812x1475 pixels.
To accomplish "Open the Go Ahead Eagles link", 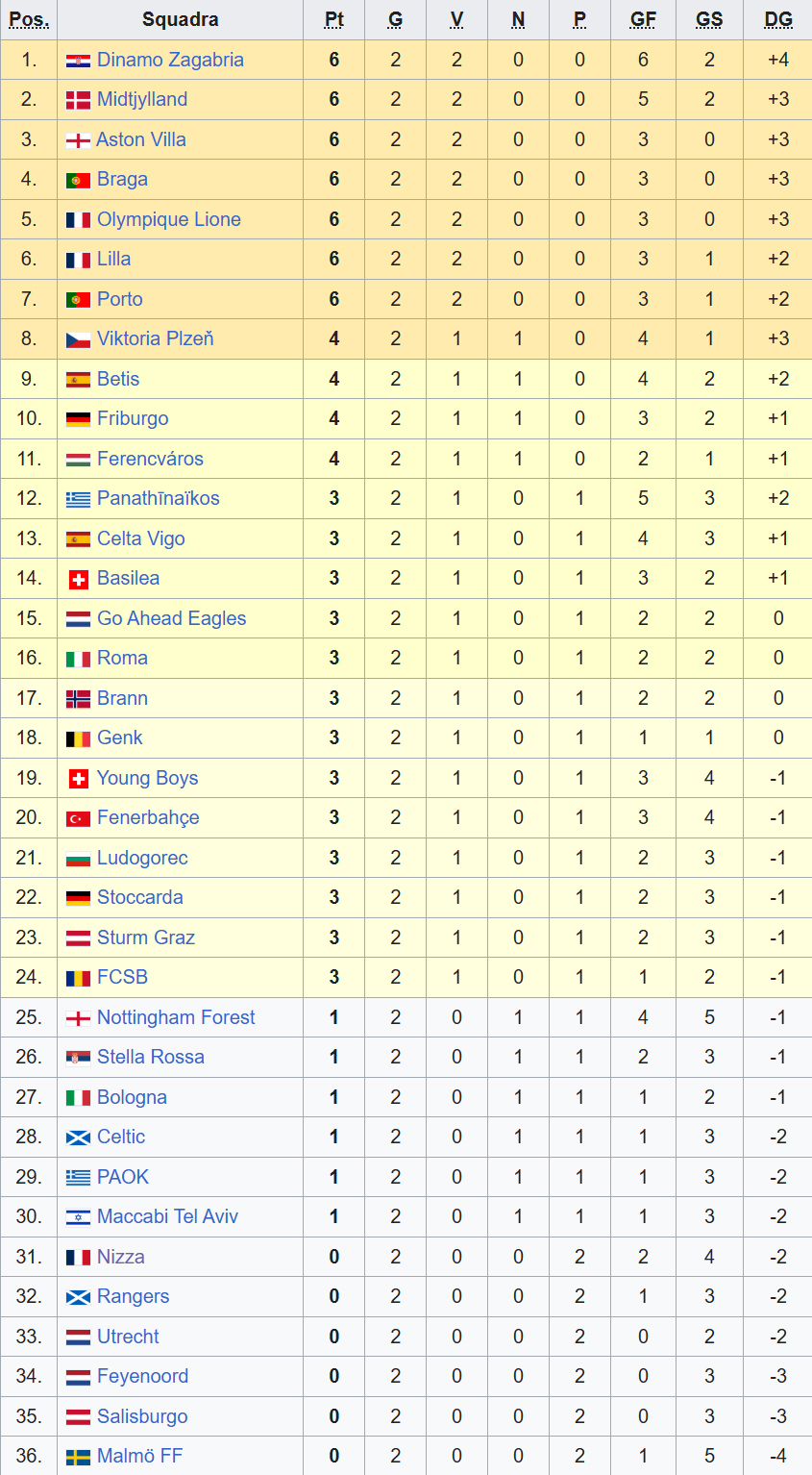I will 172,618.
